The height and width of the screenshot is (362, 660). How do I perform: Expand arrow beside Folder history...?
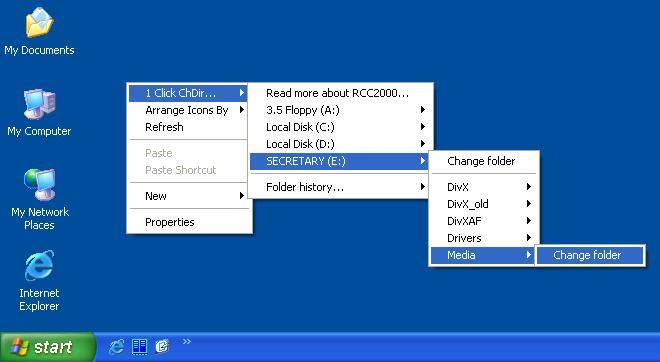click(x=423, y=186)
